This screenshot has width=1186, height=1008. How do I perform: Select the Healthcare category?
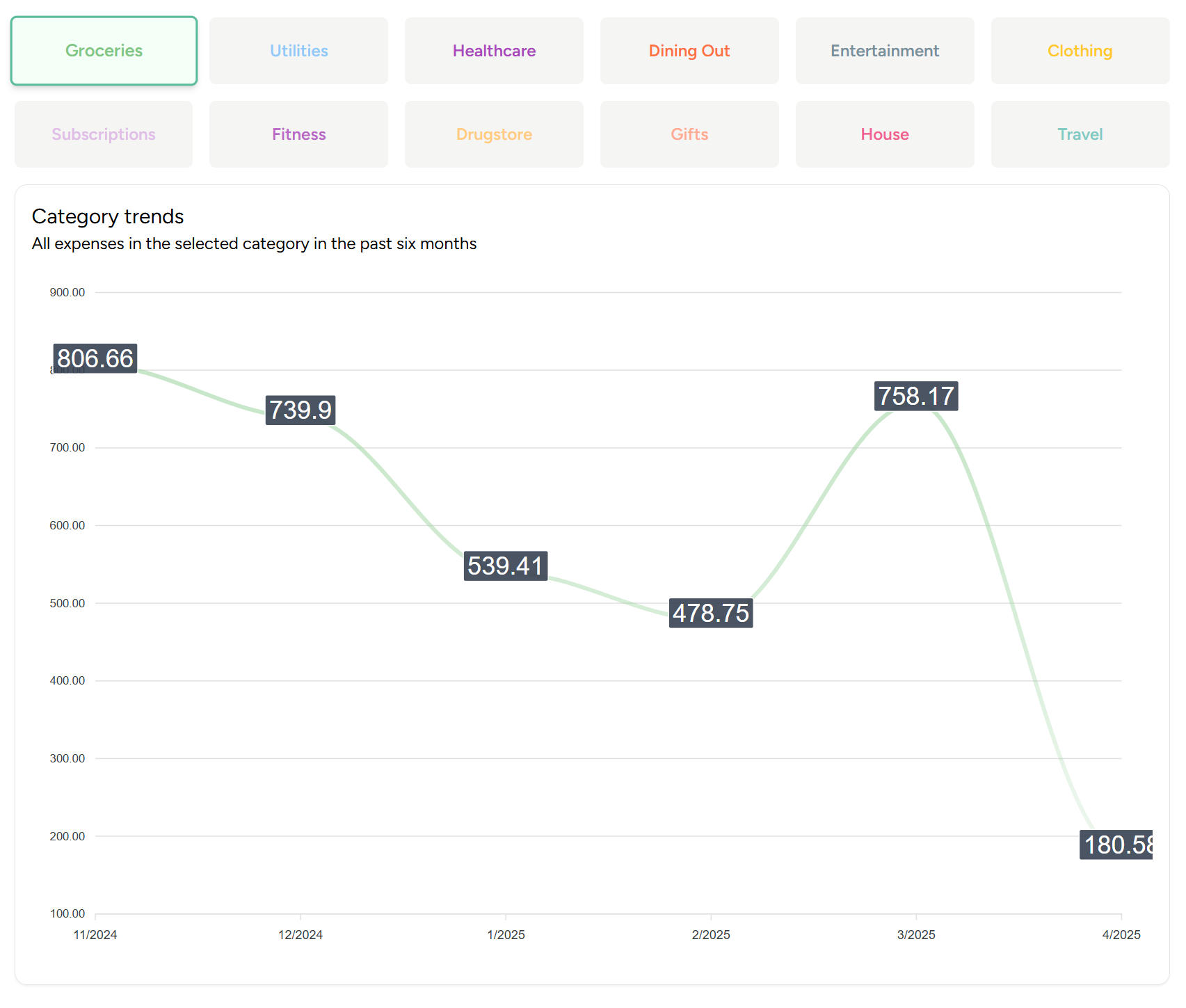pyautogui.click(x=494, y=50)
